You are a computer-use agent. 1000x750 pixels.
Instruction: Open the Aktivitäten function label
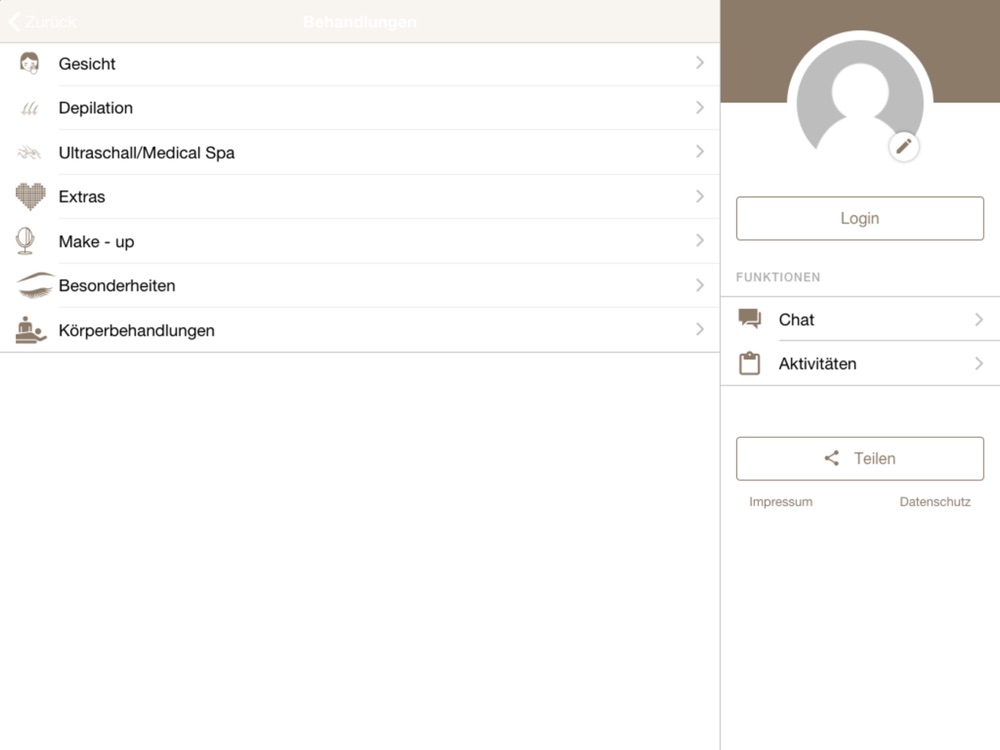pos(817,364)
